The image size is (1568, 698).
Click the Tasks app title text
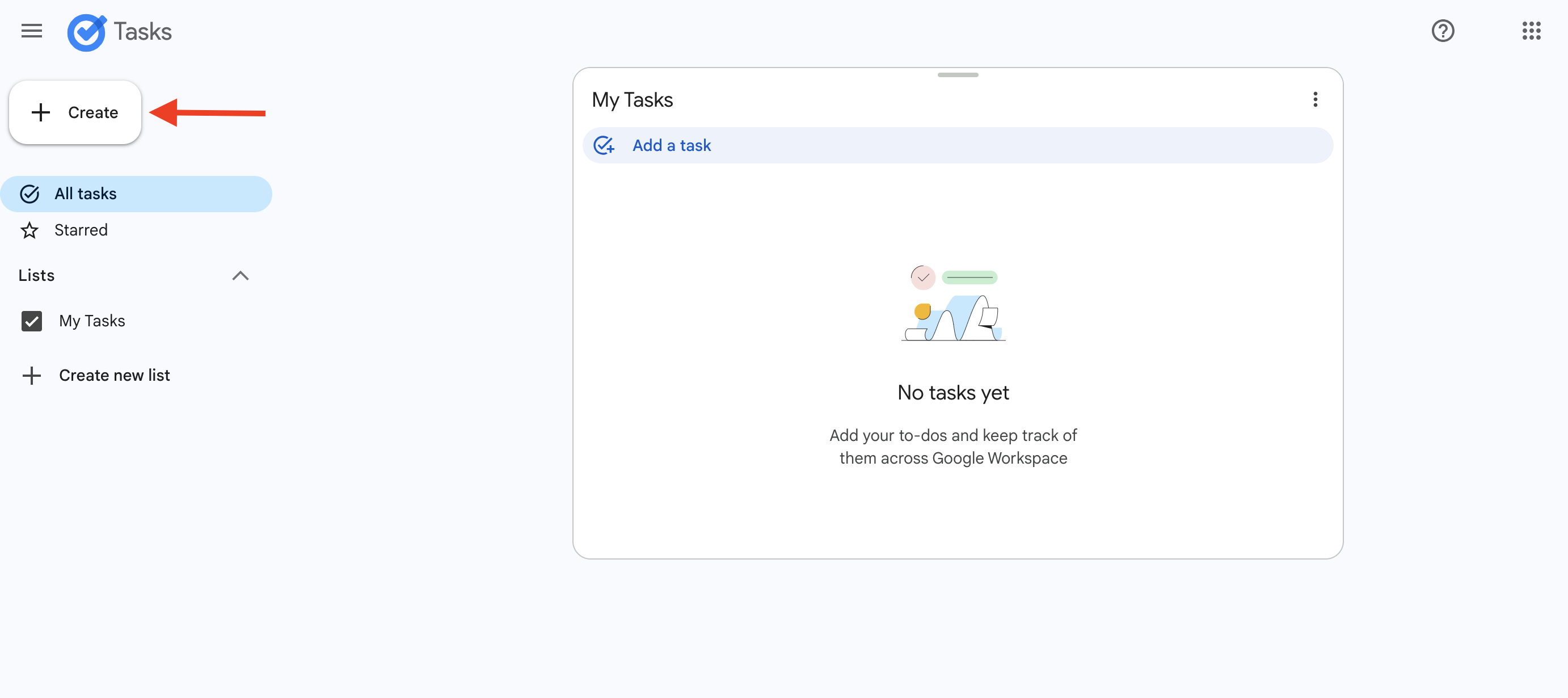(143, 32)
